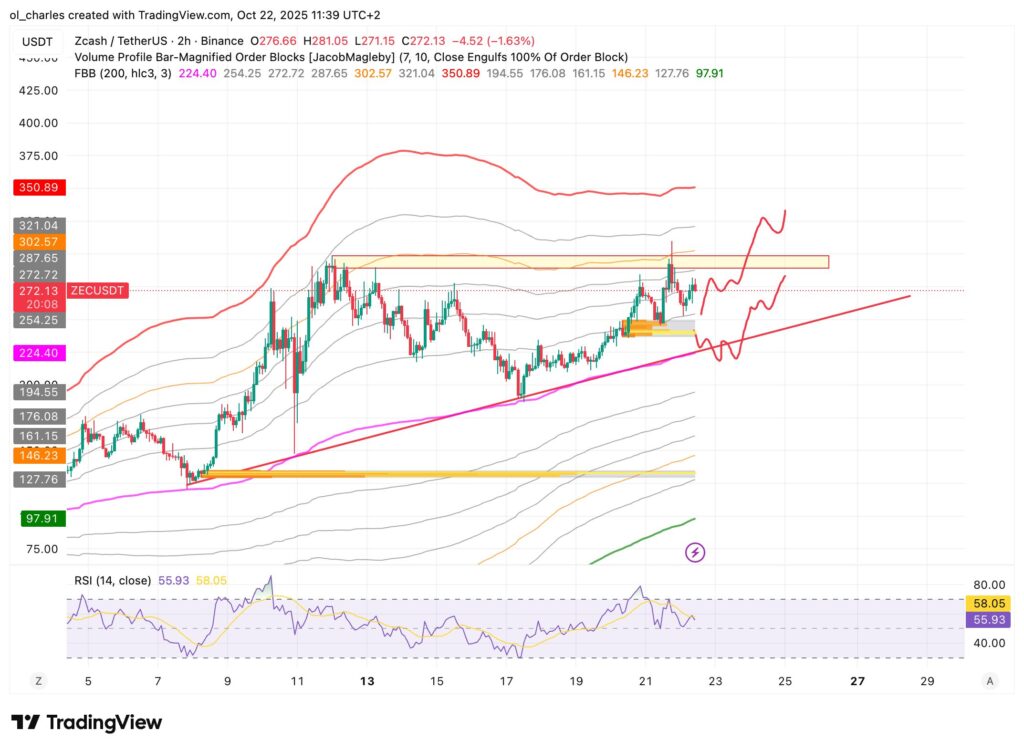Click the Z timezone button on time axis
This screenshot has width=1024, height=751.
pyautogui.click(x=38, y=680)
